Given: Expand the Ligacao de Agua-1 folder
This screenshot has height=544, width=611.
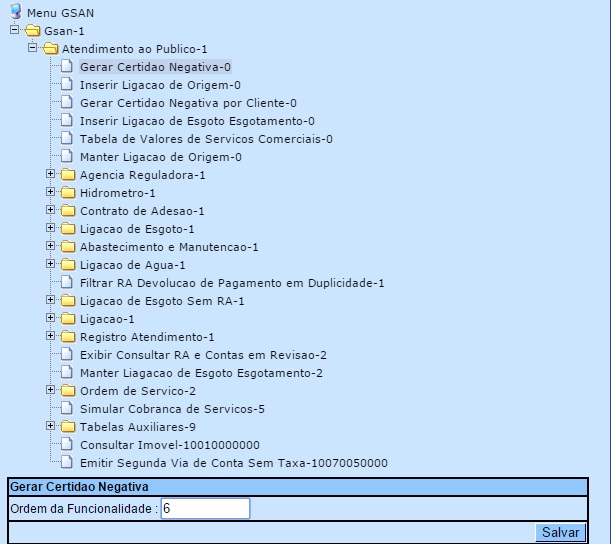Looking at the screenshot, I should [51, 264].
